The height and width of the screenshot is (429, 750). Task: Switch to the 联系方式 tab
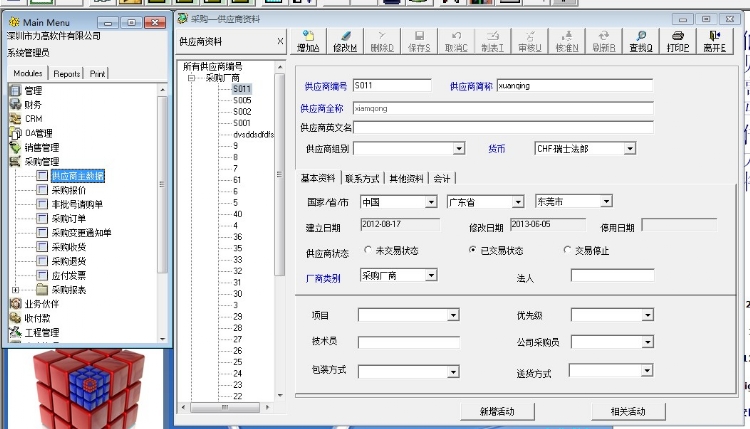362,178
